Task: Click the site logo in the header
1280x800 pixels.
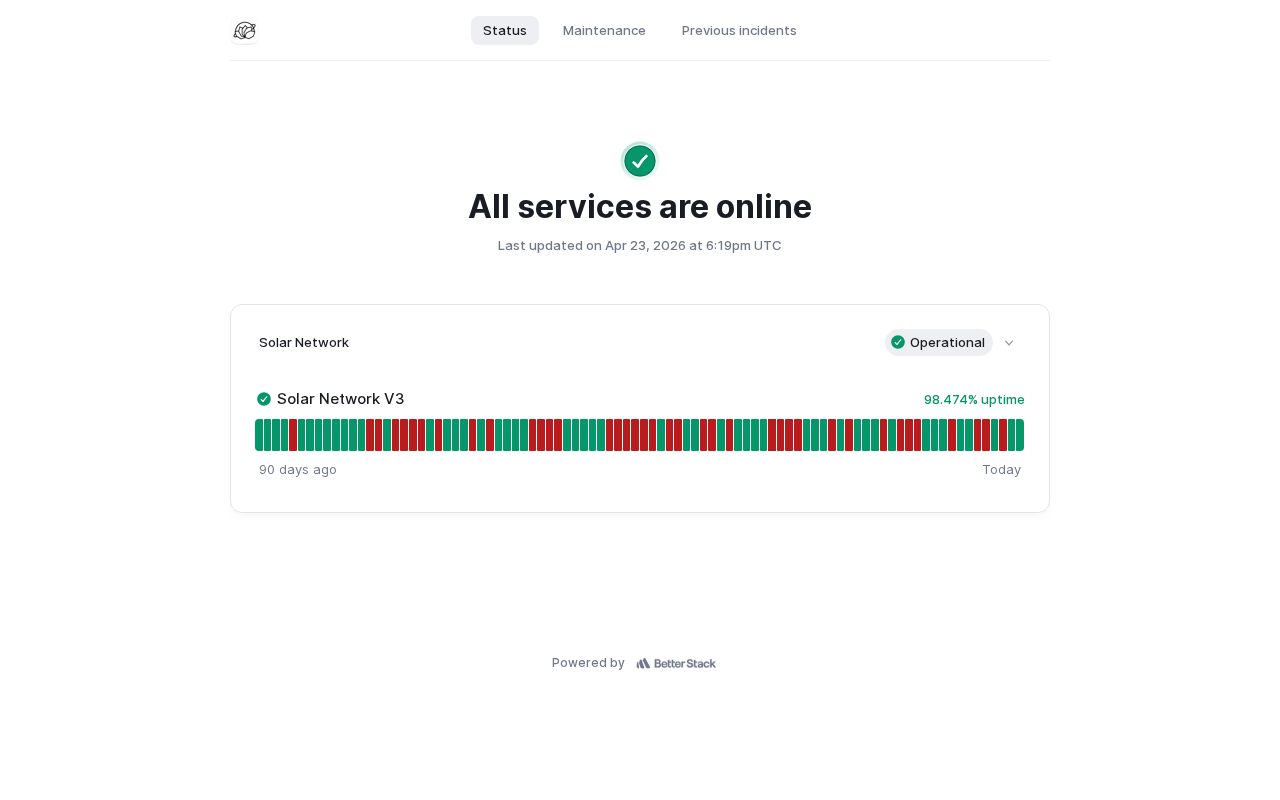Action: click(x=244, y=31)
